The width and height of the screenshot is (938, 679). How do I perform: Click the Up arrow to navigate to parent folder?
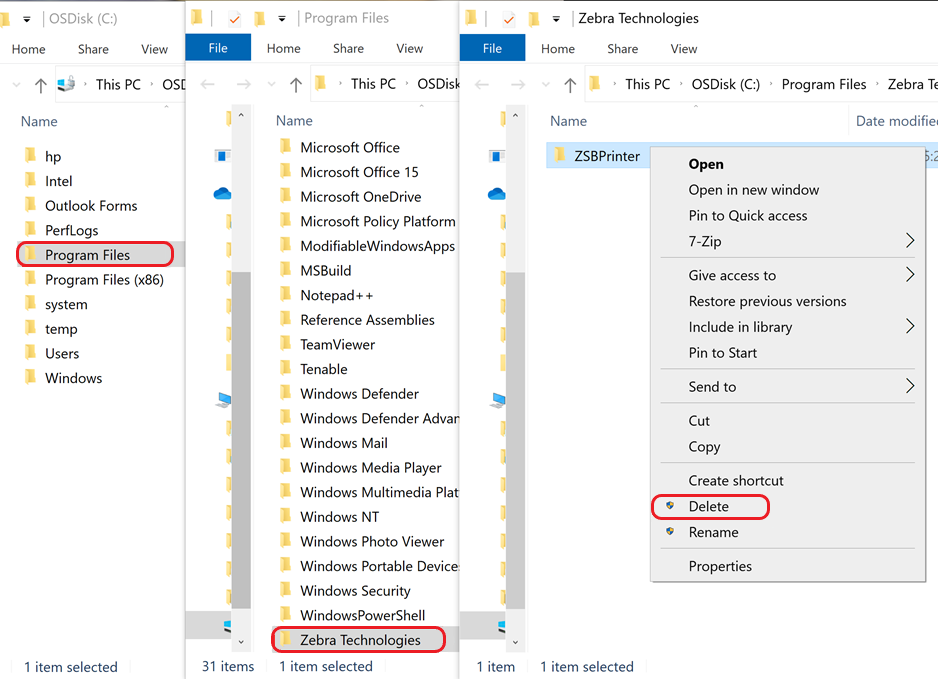[569, 84]
